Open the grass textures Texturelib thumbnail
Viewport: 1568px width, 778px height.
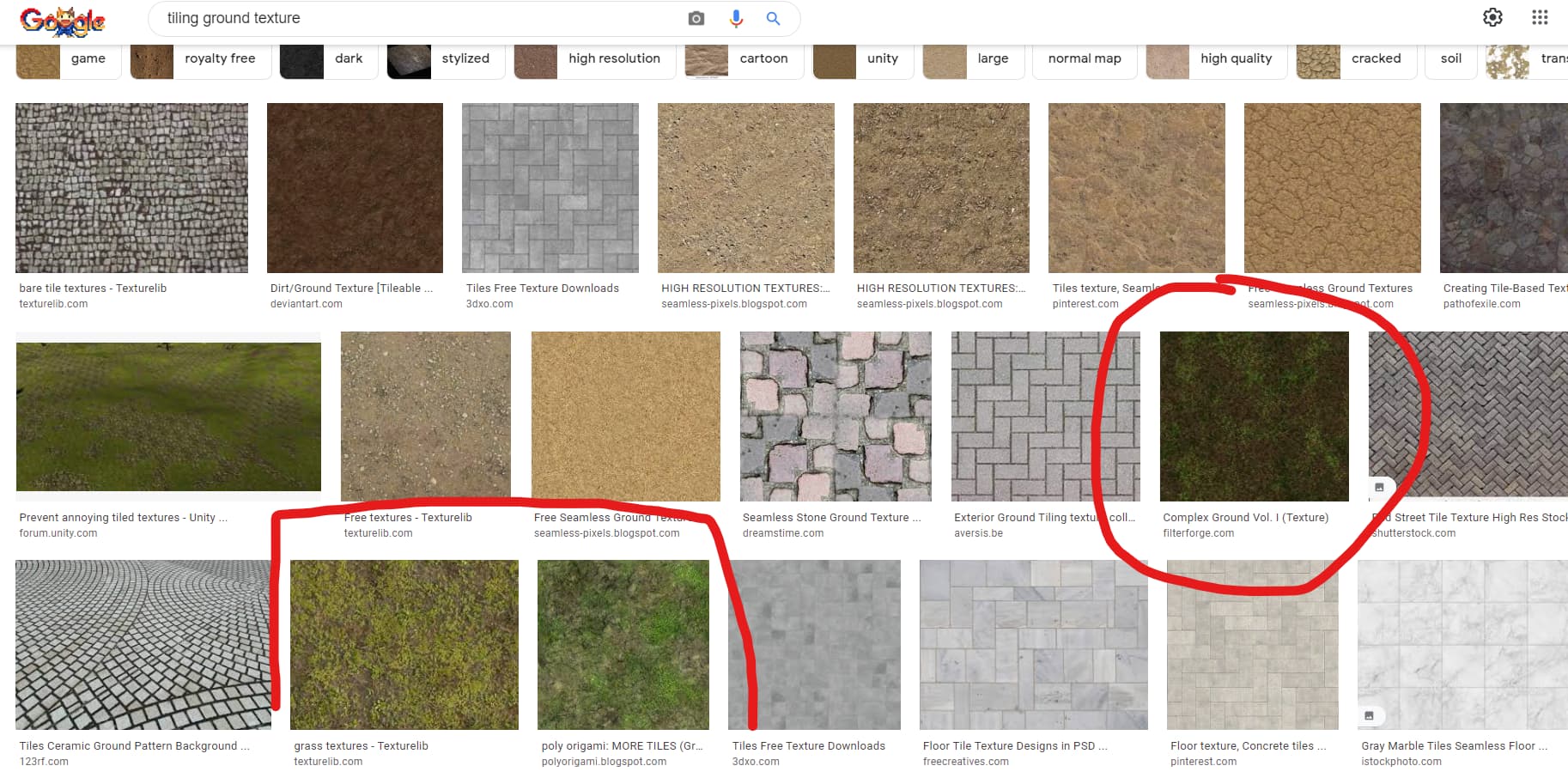click(404, 645)
